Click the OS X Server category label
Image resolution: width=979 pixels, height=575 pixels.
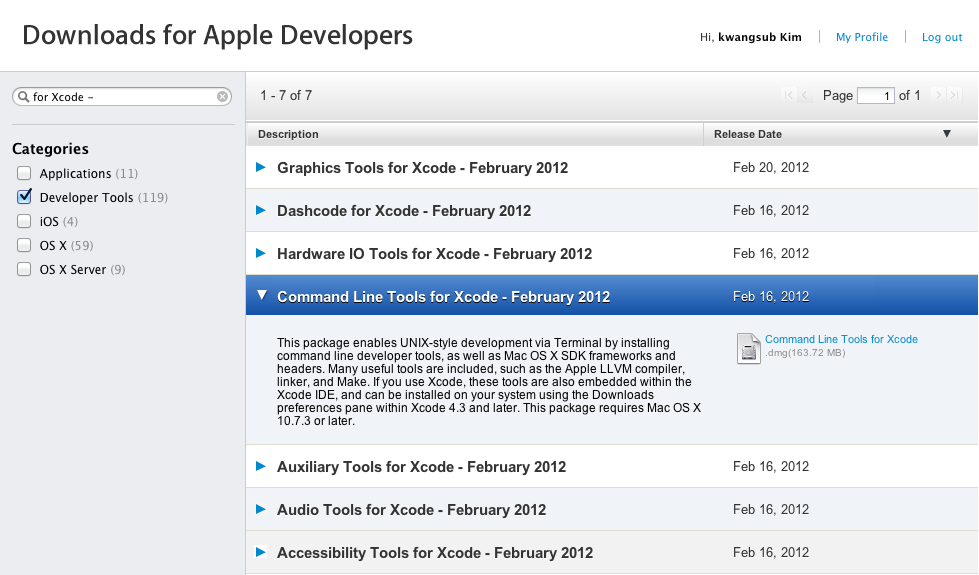pos(72,270)
